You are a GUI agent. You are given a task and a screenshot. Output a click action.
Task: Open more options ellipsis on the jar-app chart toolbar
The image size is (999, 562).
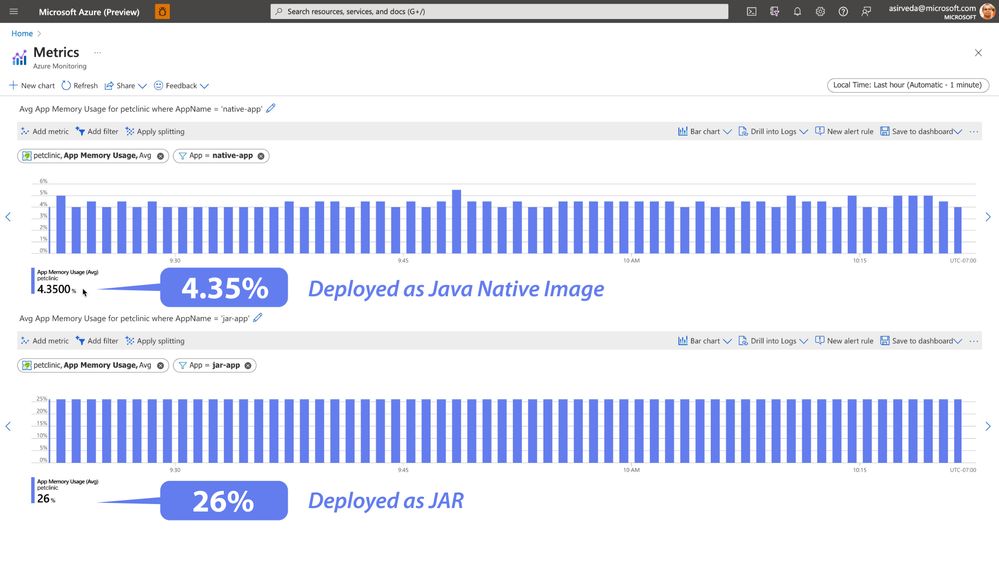tap(974, 341)
